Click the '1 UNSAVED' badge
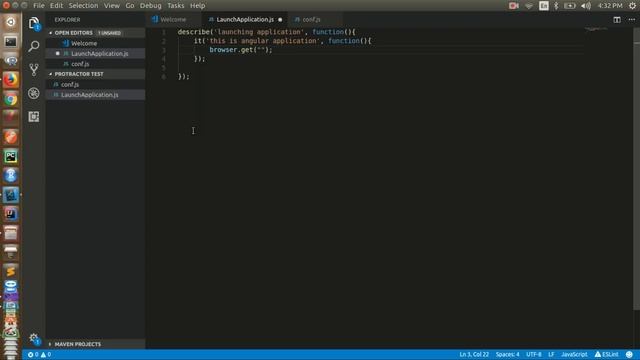 point(109,33)
